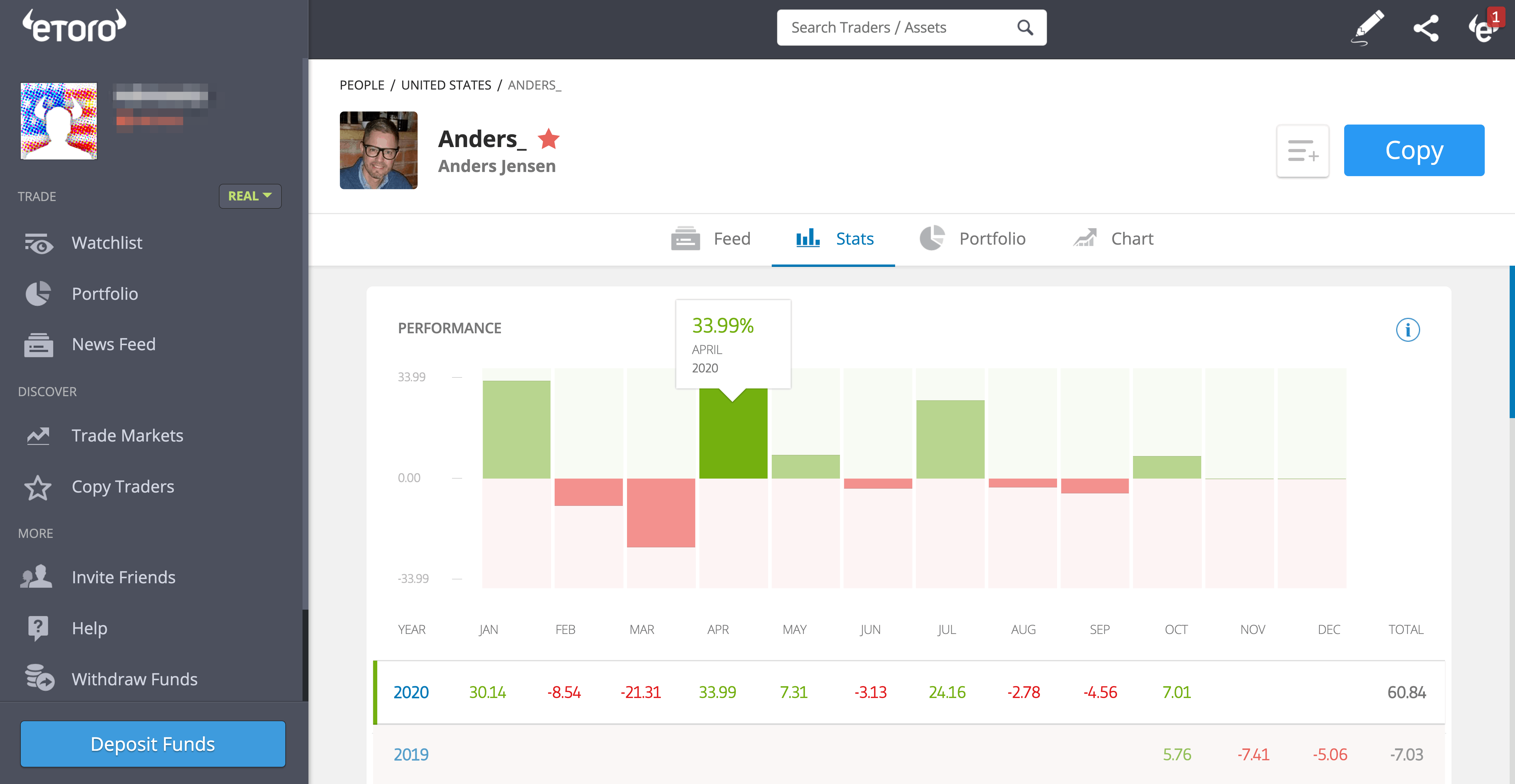
Task: Click the Portfolio pie icon in sidebar
Action: coord(38,294)
